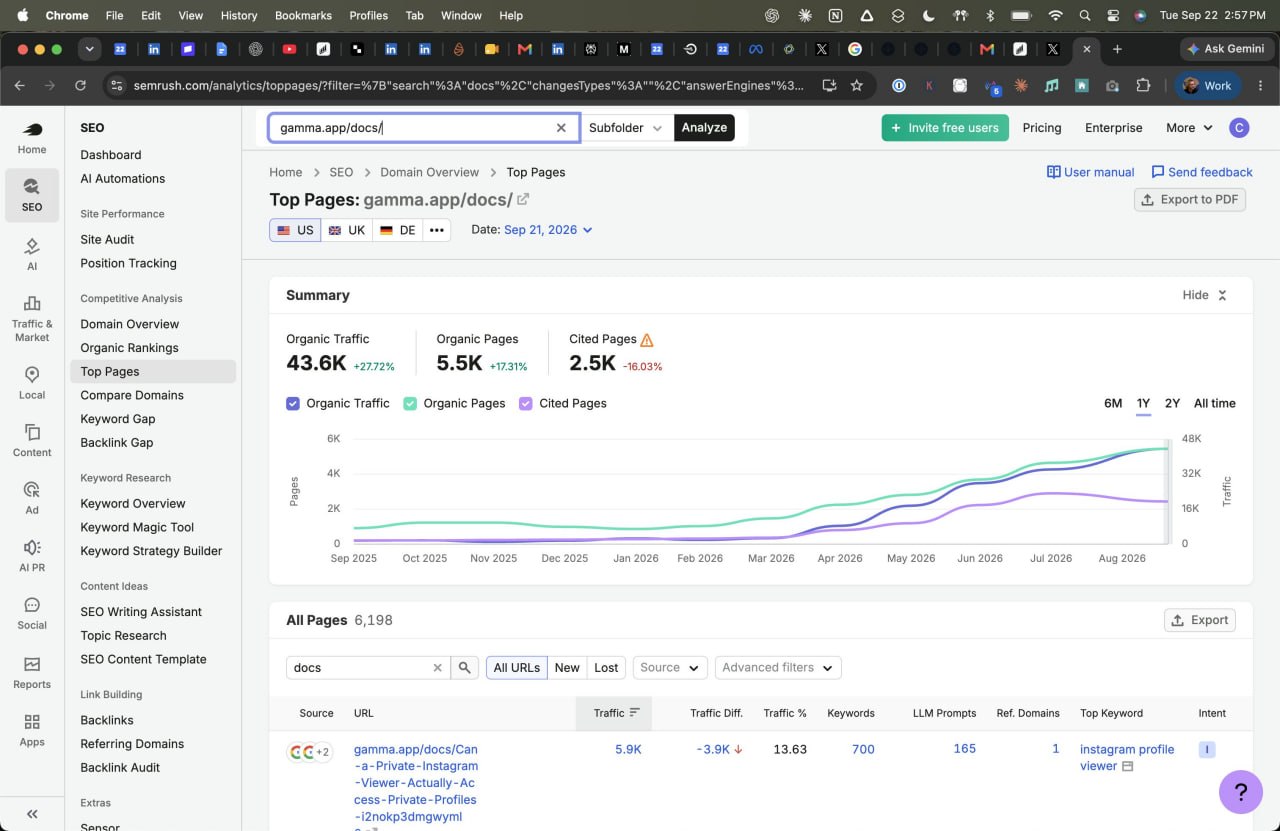Image resolution: width=1280 pixels, height=831 pixels.
Task: Open the Chrome tab search dropdown
Action: (90, 49)
